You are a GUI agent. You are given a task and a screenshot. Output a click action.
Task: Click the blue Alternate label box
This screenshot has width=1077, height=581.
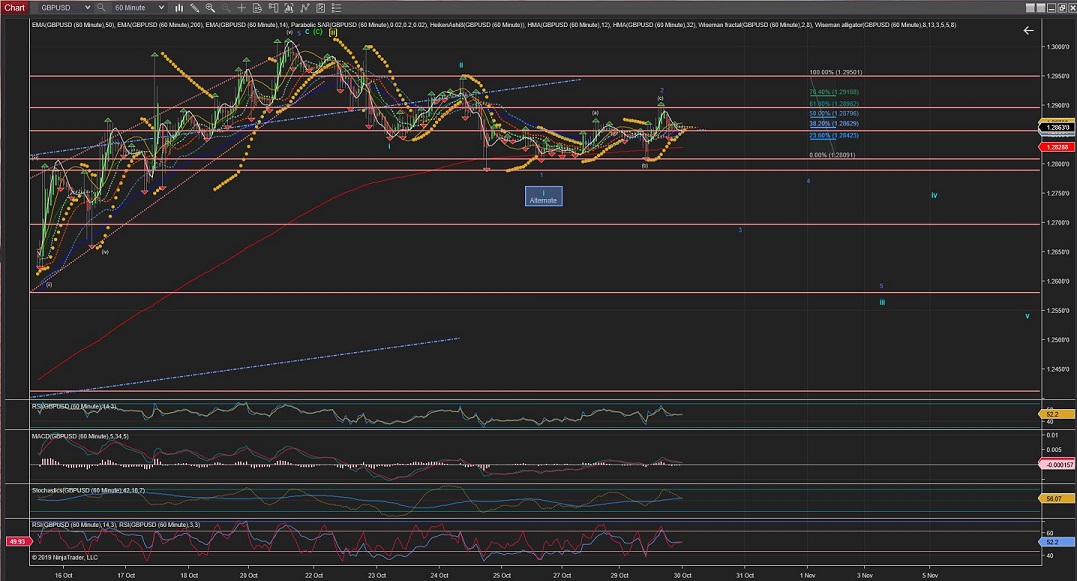click(543, 196)
